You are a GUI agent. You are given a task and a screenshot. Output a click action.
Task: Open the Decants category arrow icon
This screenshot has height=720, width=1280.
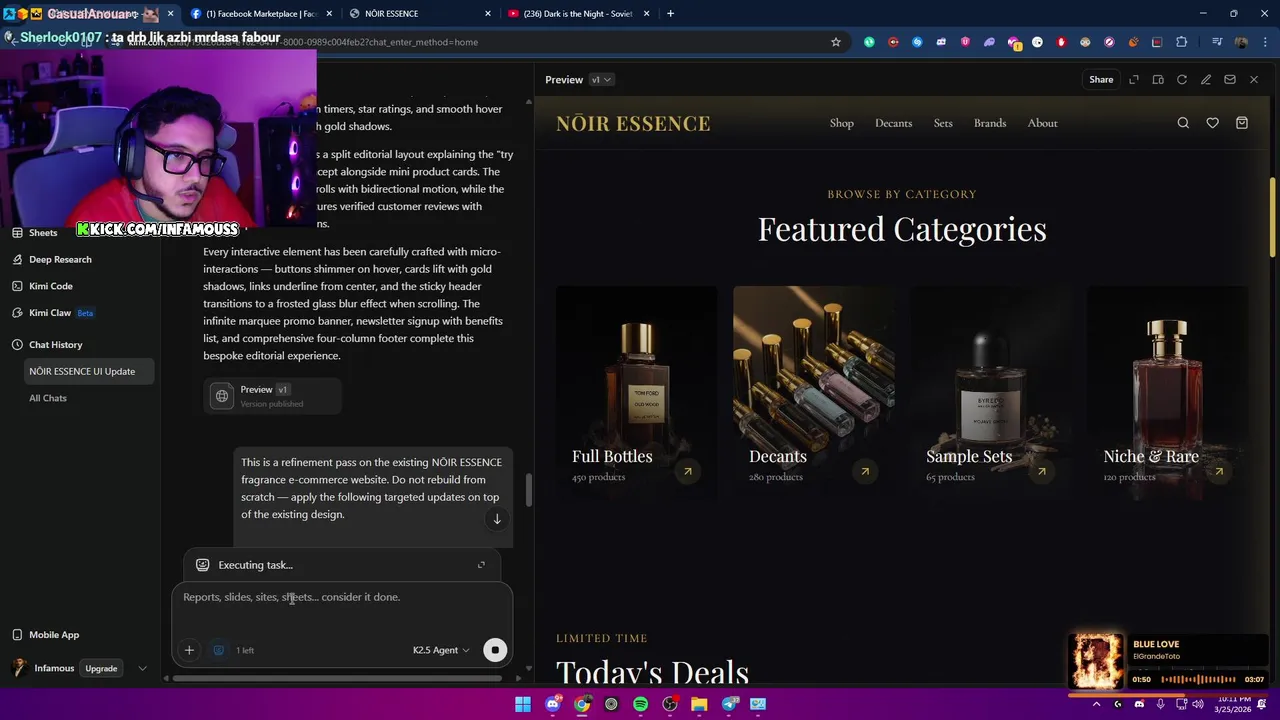click(x=865, y=471)
